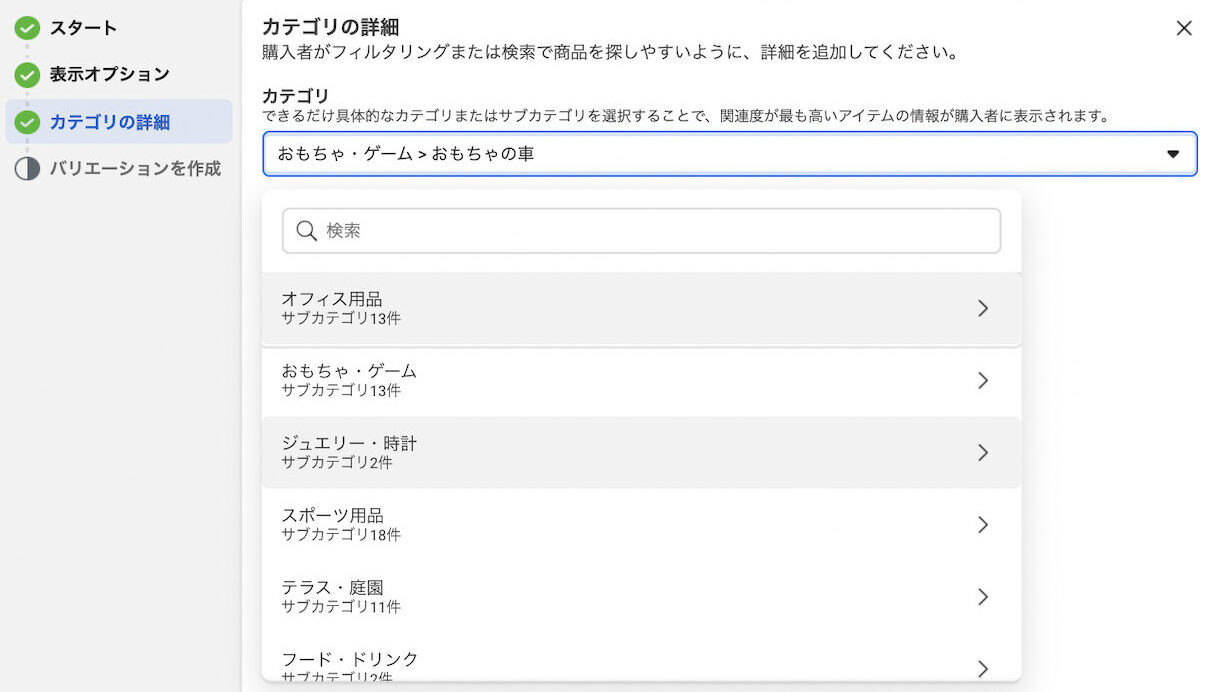This screenshot has height=692, width=1210.
Task: Expand オフィス用品 chevron arrow
Action: 983,308
